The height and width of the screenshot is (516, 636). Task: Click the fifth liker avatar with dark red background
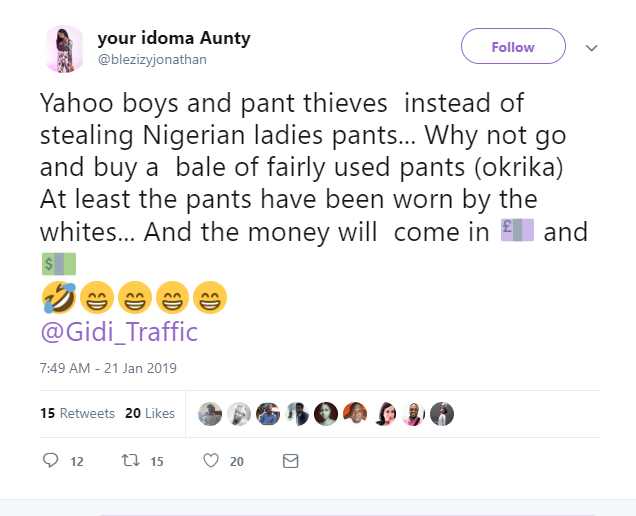click(326, 414)
